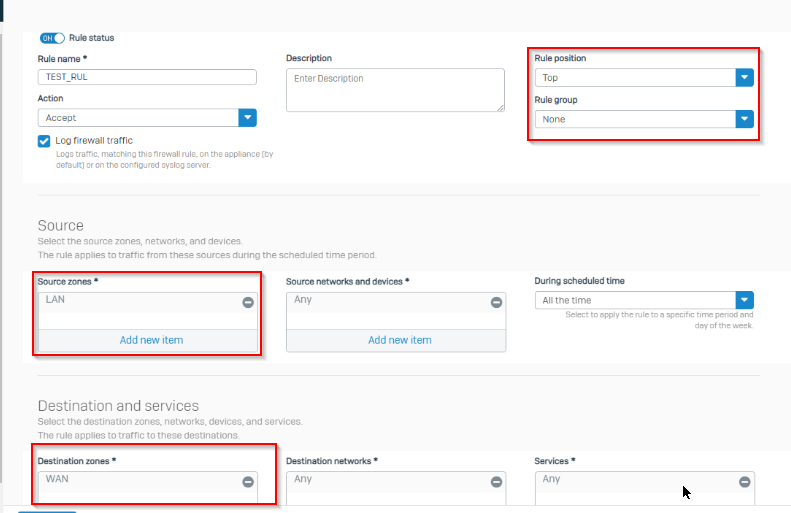This screenshot has height=513, width=791.
Task: Expand the Rule group dropdown
Action: (x=744, y=119)
